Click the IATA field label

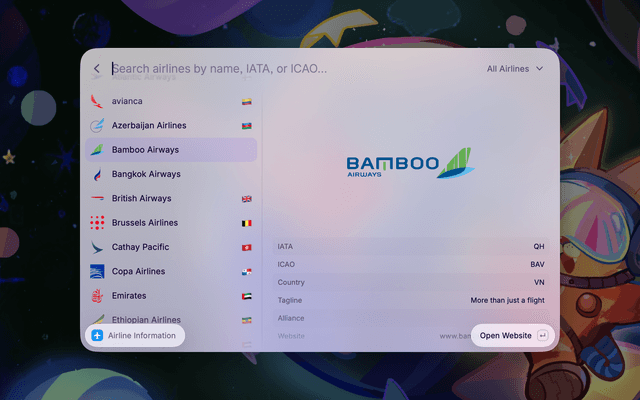285,247
